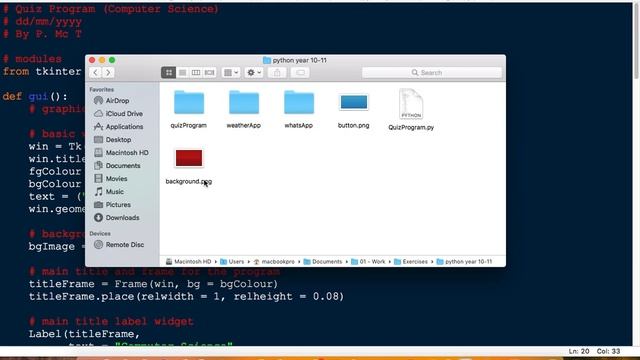Viewport: 640px width, 360px height.
Task: Click Documents in the path bar
Action: point(323,262)
